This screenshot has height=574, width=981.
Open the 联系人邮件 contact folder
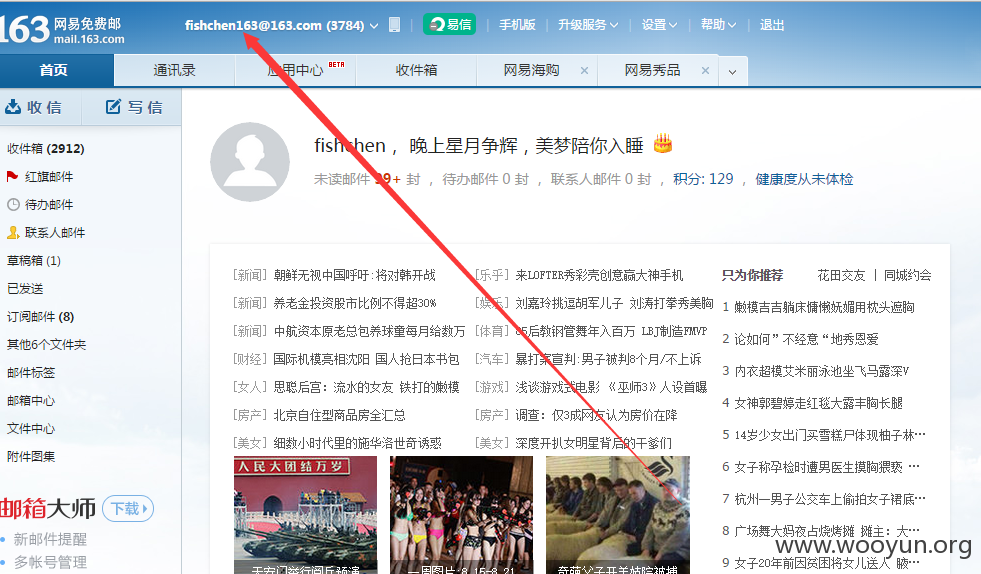click(x=46, y=232)
